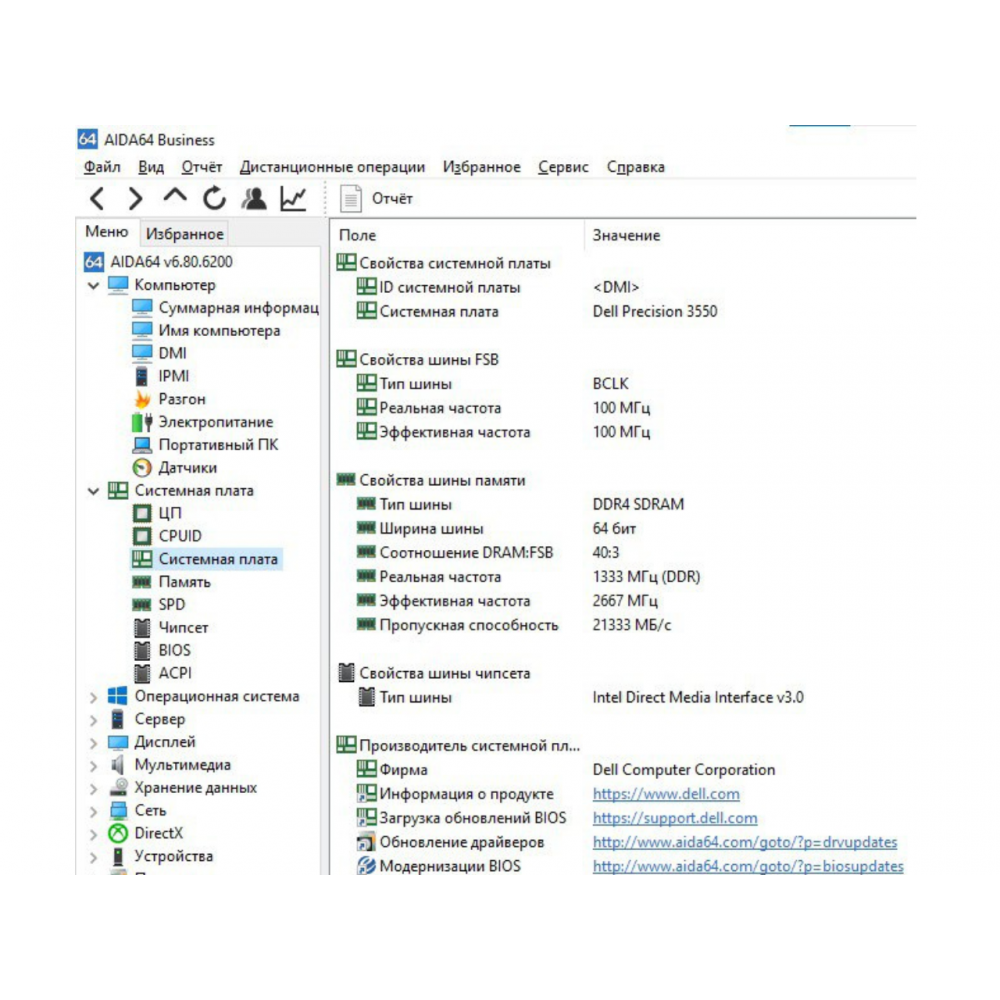Click the Отчёт report document icon

tap(350, 198)
